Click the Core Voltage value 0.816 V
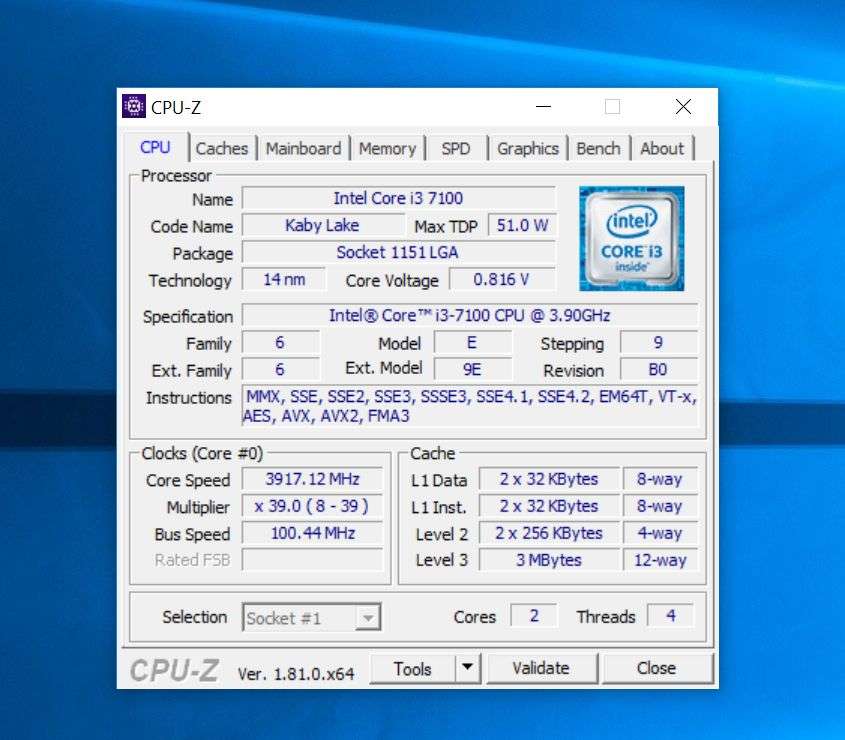 (502, 280)
